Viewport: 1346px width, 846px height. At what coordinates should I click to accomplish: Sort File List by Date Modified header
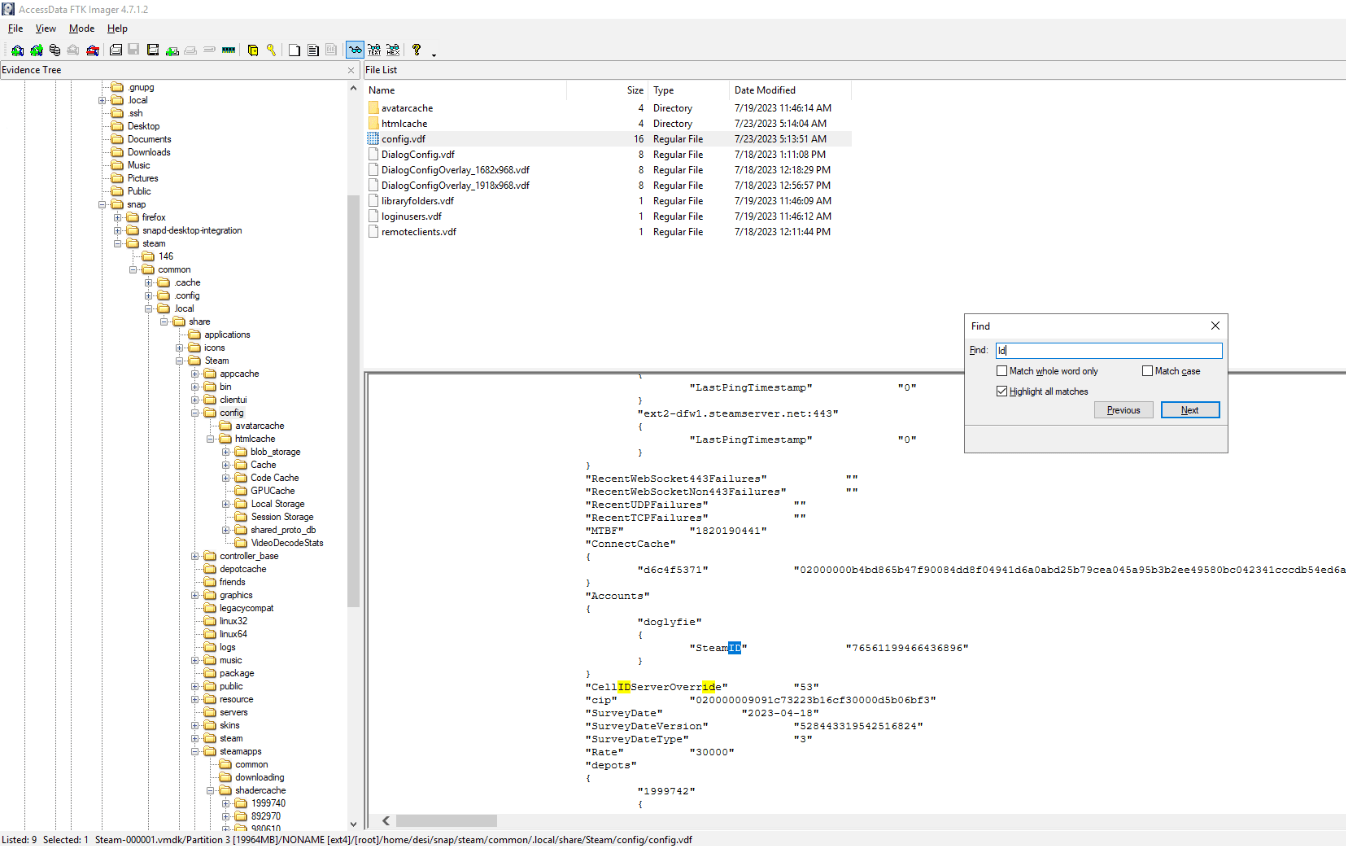coord(790,90)
